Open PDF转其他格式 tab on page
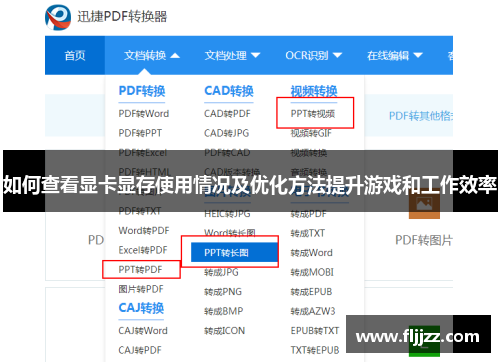The image size is (500, 362). point(421,116)
